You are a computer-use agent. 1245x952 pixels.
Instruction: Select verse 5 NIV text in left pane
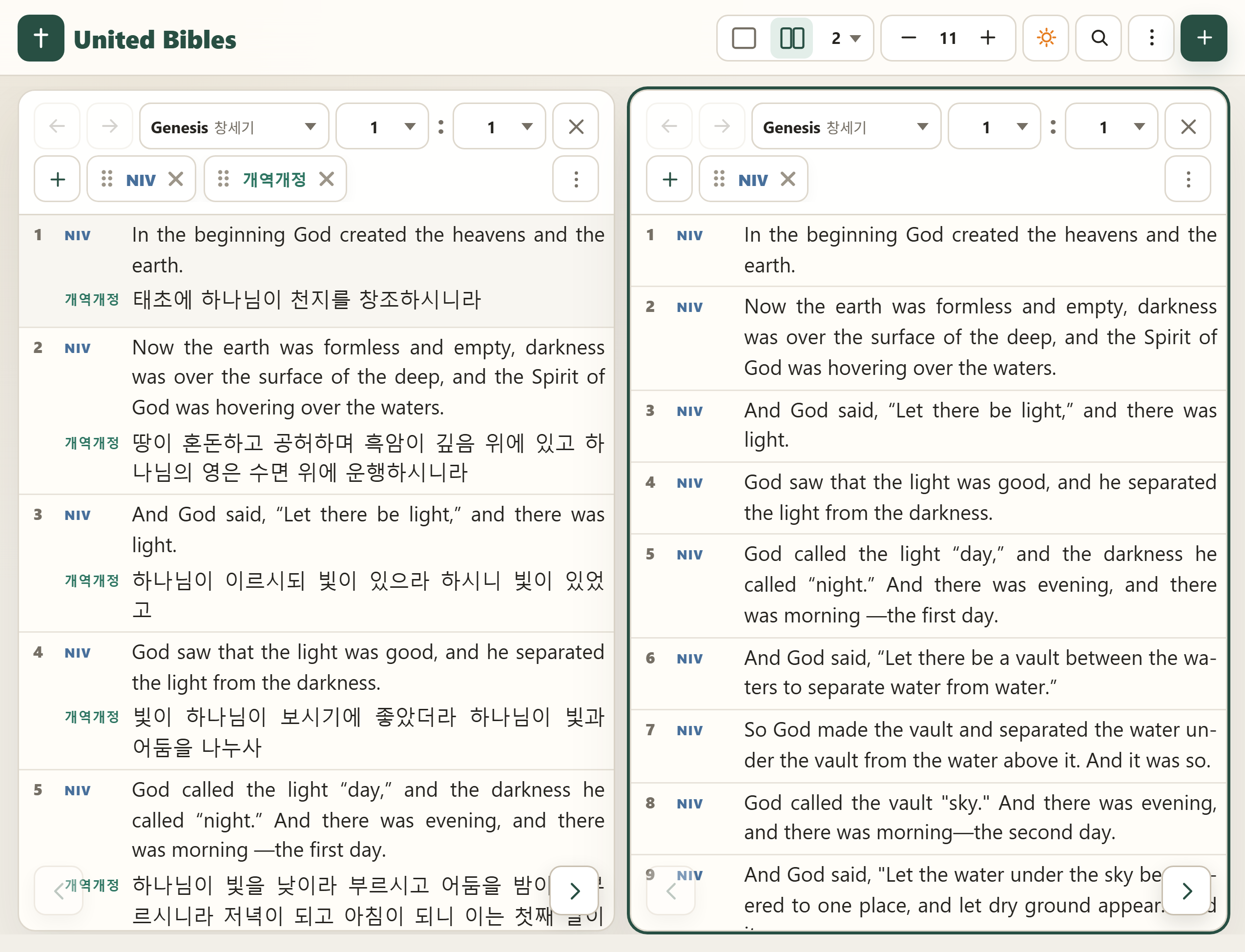[368, 819]
